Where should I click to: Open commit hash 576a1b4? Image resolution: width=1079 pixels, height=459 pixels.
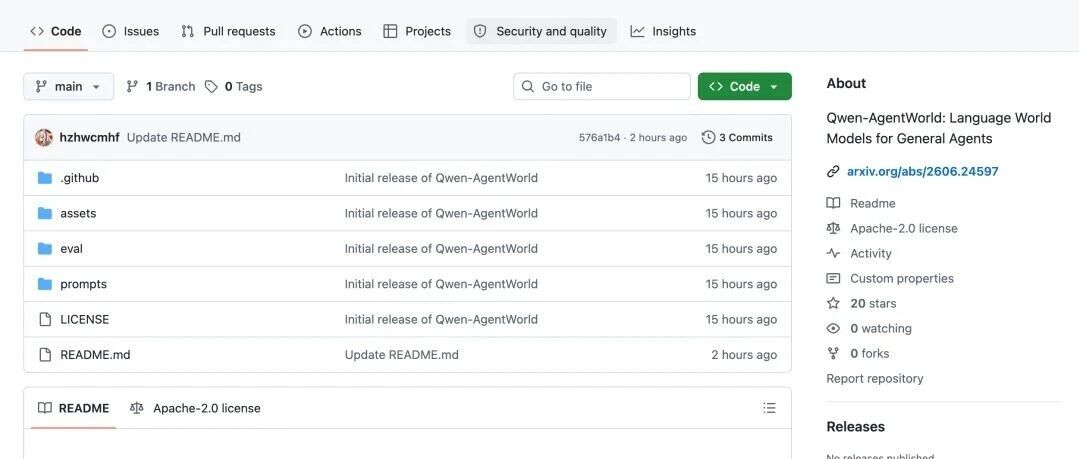pos(599,138)
